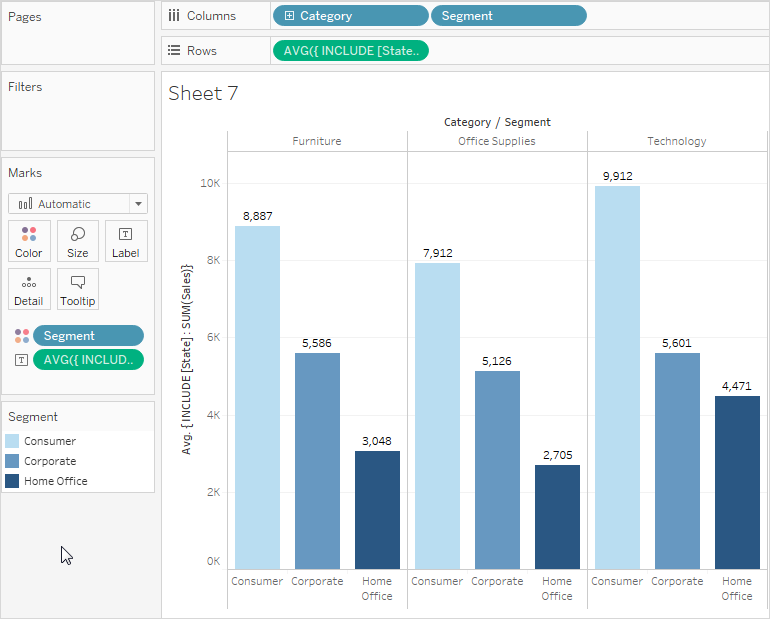Image resolution: width=770 pixels, height=619 pixels.
Task: Select the Segment pill in Marks card
Action: coord(88,336)
